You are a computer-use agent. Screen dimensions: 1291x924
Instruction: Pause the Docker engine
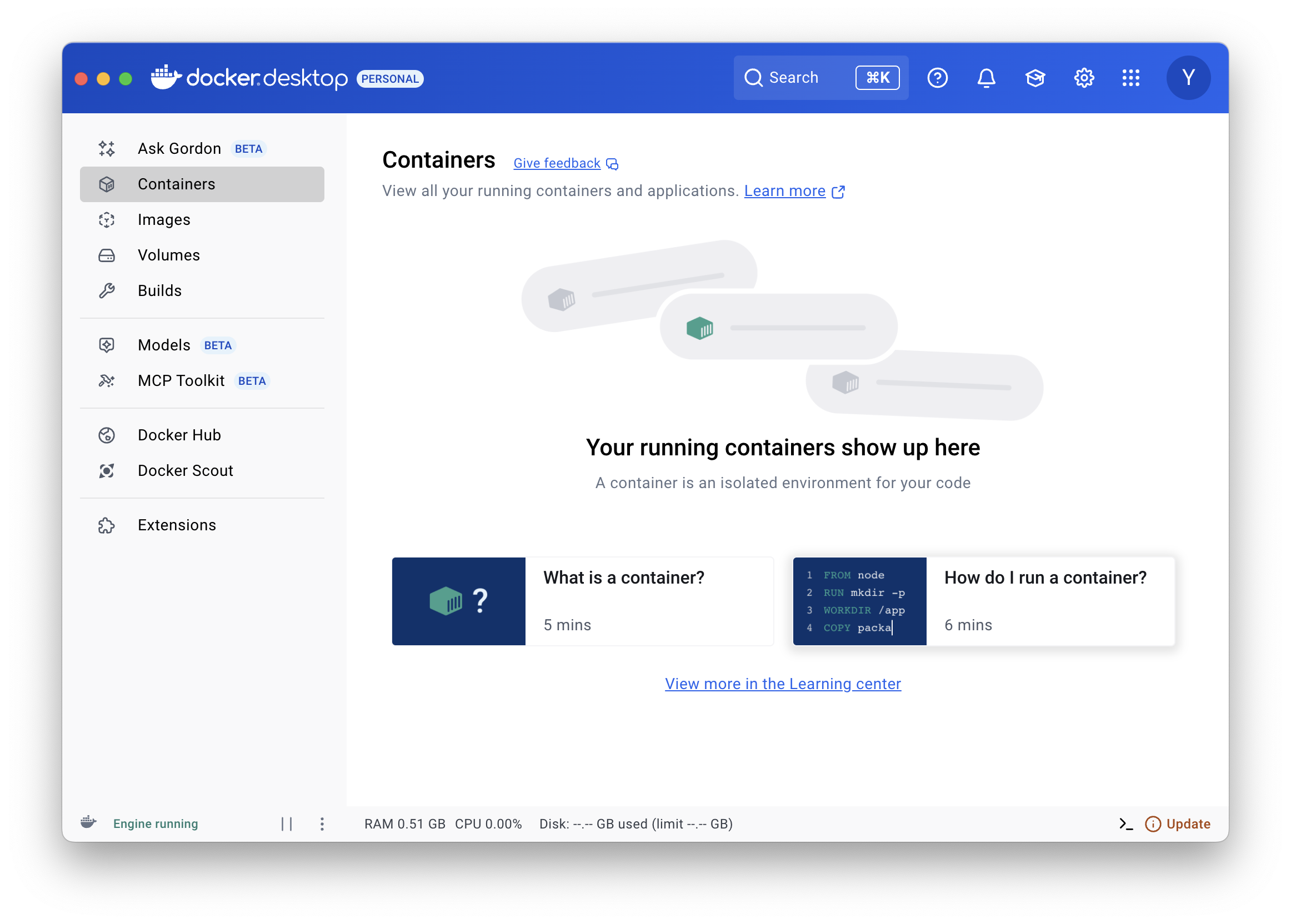pos(286,823)
